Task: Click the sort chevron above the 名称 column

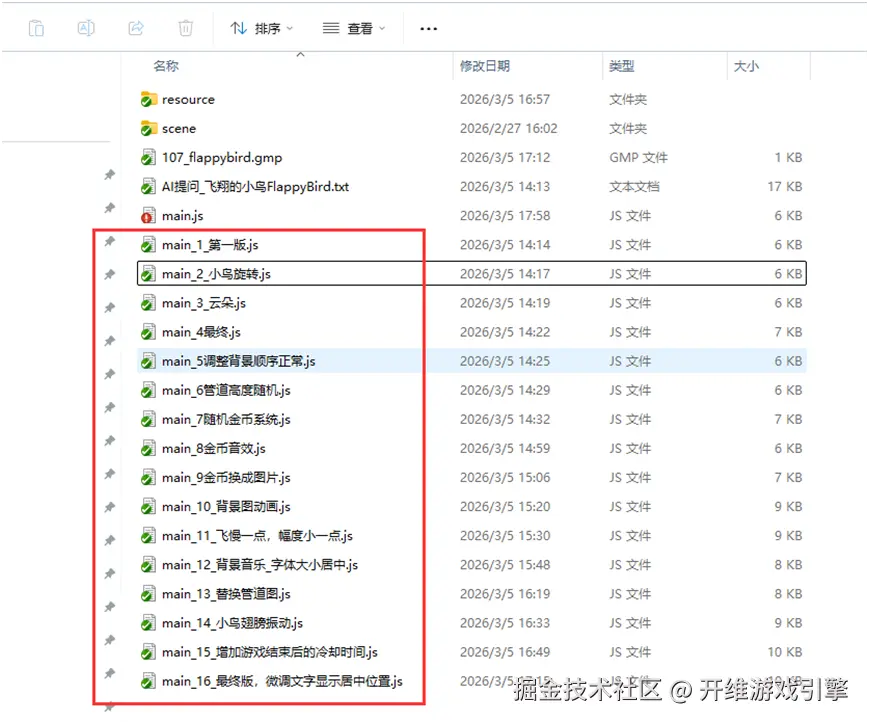Action: [300, 56]
